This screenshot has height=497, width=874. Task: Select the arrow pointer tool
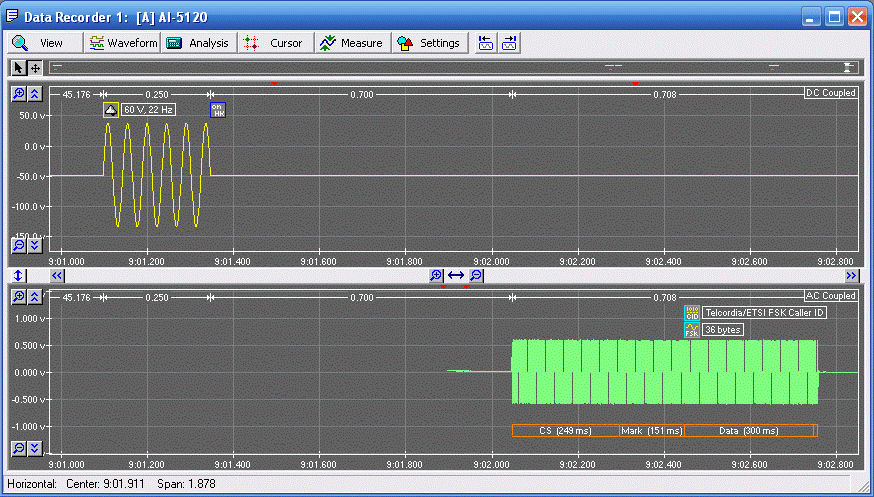pyautogui.click(x=19, y=68)
